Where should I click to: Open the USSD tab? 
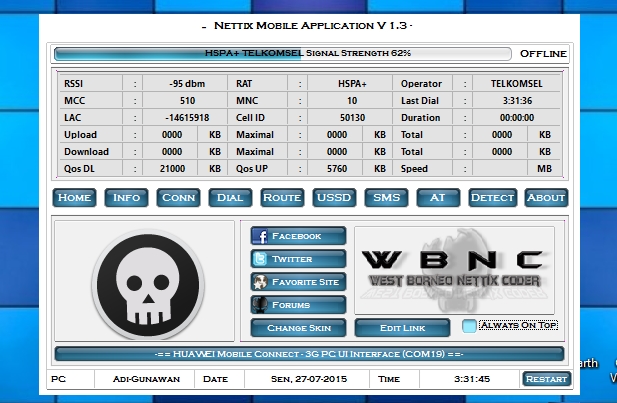coord(334,198)
